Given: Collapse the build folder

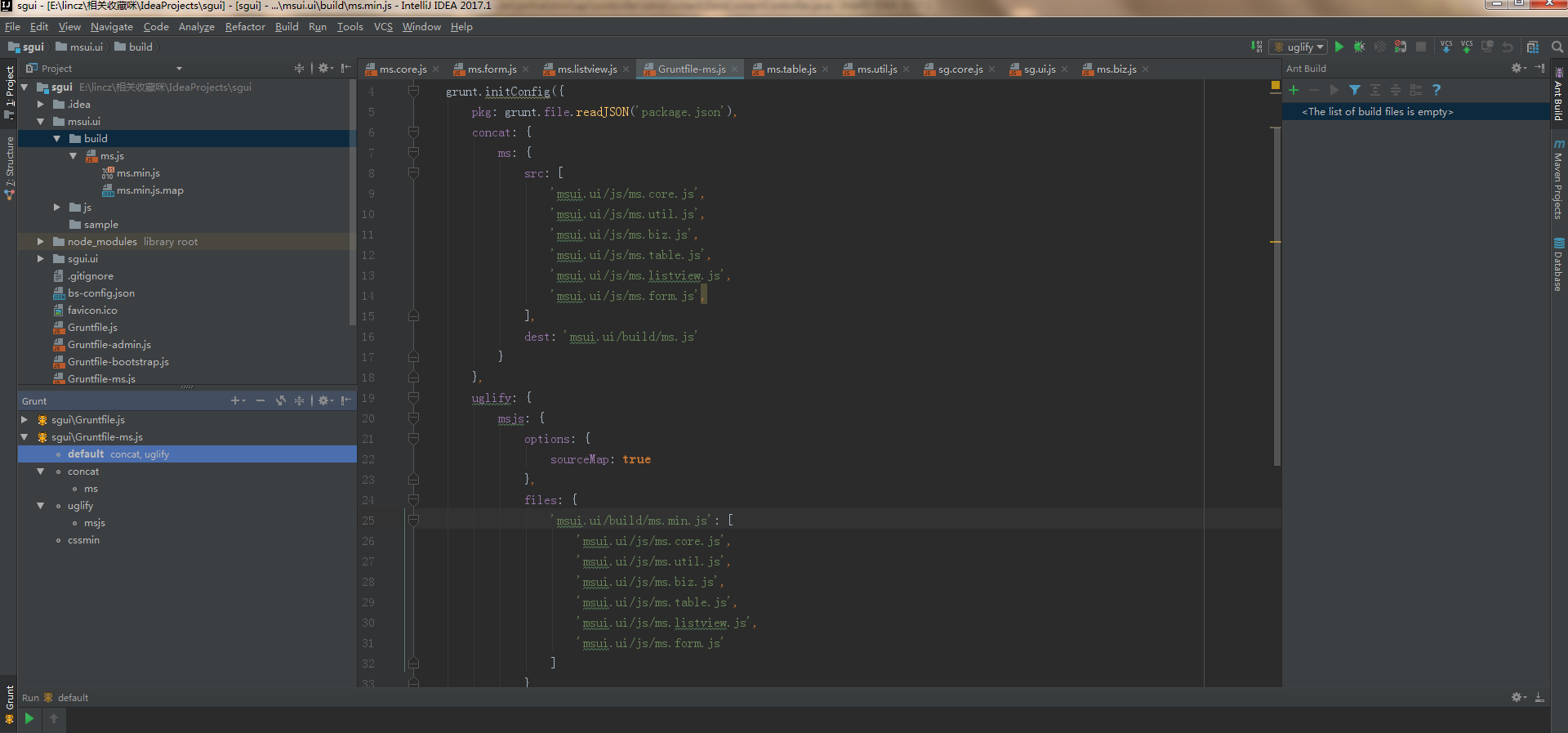Looking at the screenshot, I should click(x=57, y=139).
